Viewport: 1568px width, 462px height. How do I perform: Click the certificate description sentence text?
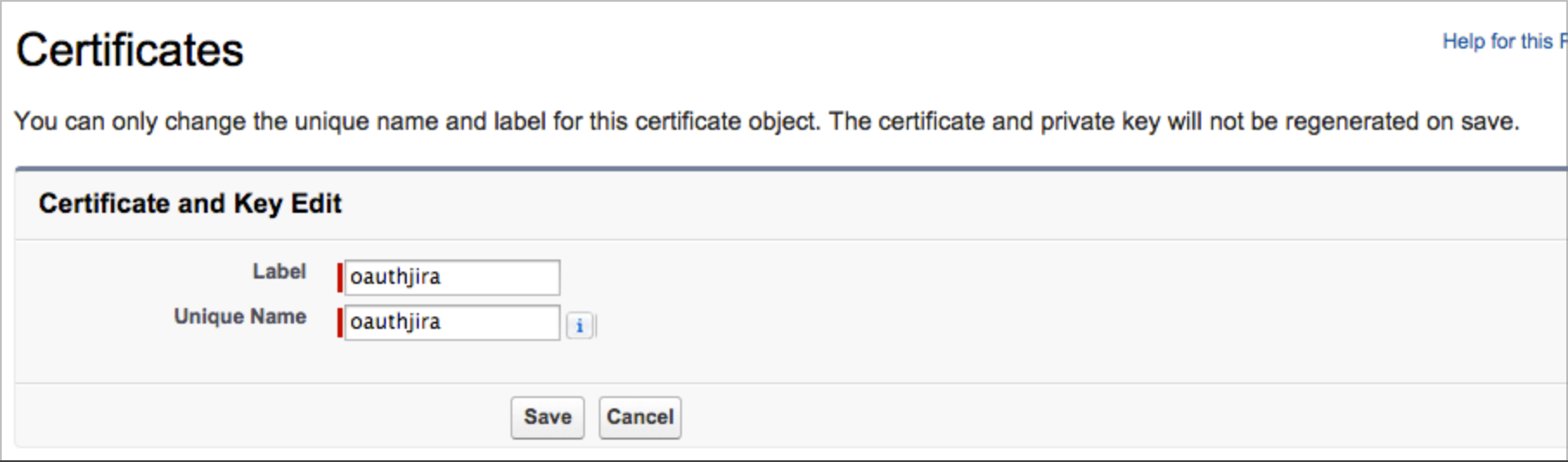pos(766,121)
